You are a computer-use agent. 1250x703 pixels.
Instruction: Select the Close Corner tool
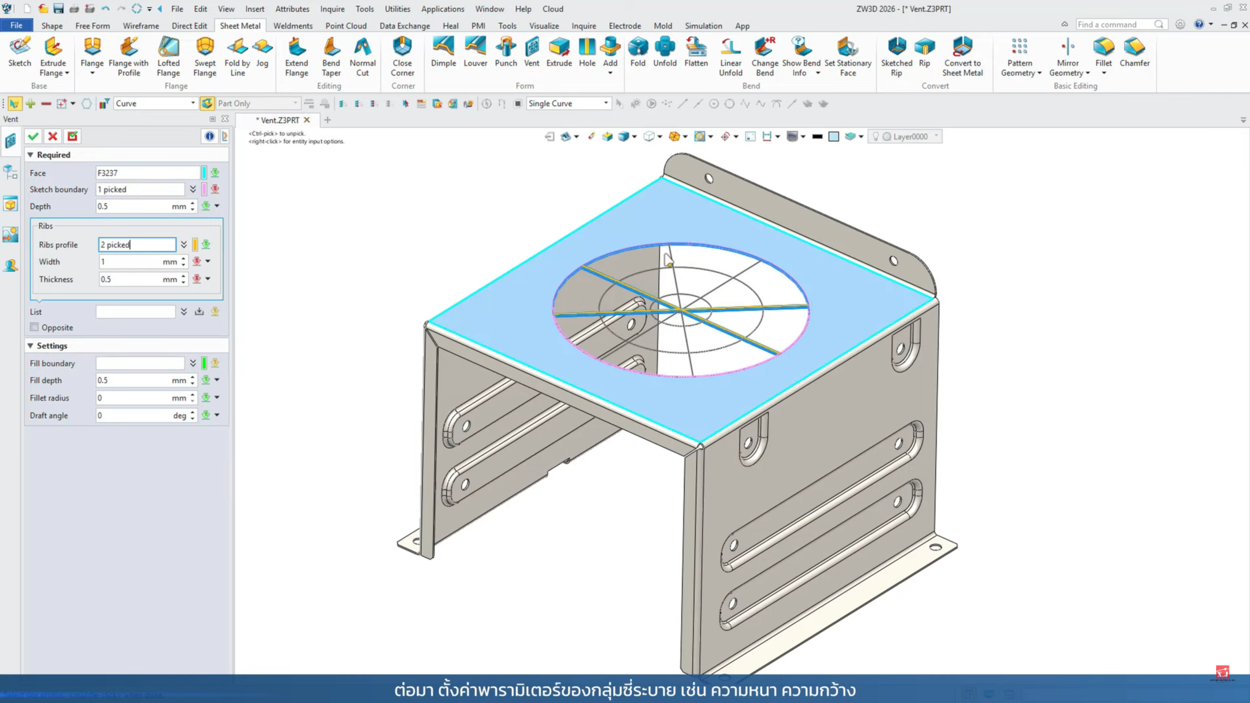pyautogui.click(x=402, y=56)
